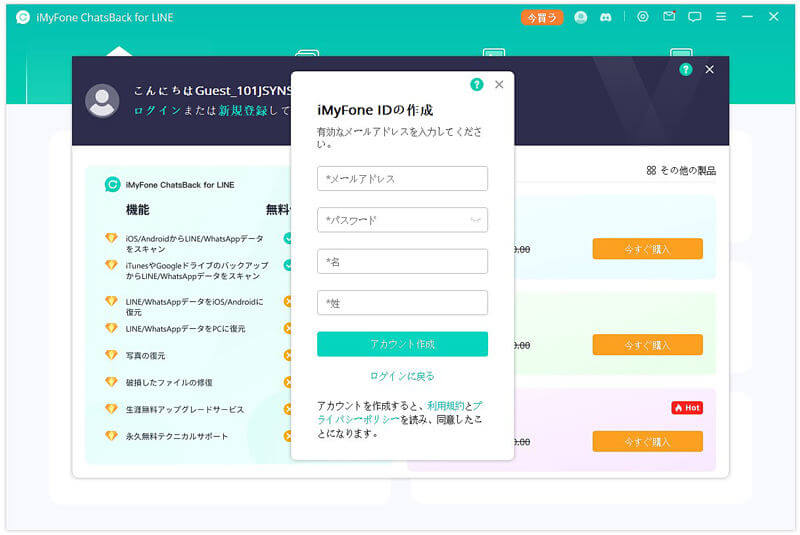Screen dimensions: 800x535
Task: Click the iMyFone IDの作成 dialog title
Action: (x=375, y=110)
